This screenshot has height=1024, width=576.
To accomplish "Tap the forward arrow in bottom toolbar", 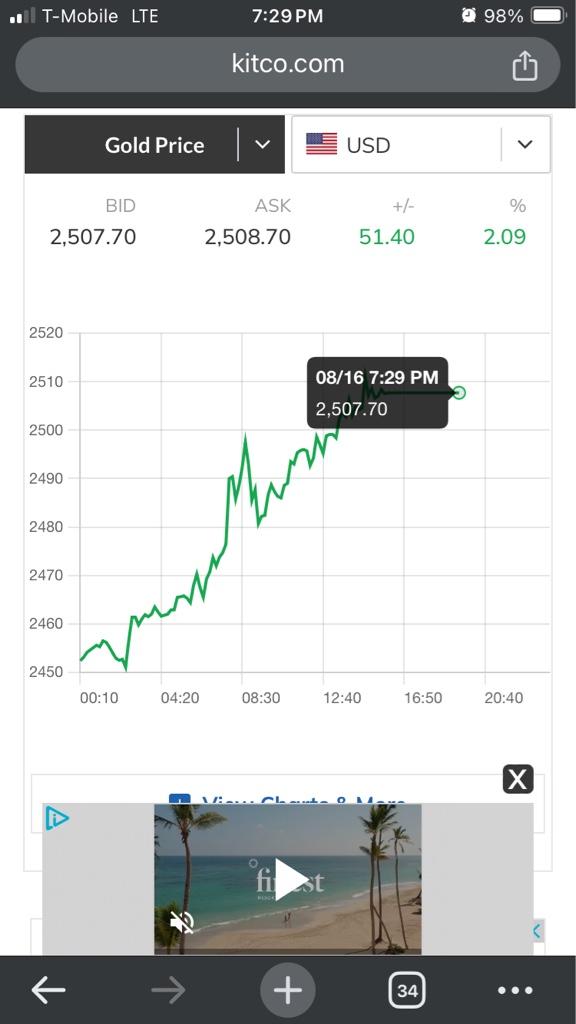I will click(168, 991).
